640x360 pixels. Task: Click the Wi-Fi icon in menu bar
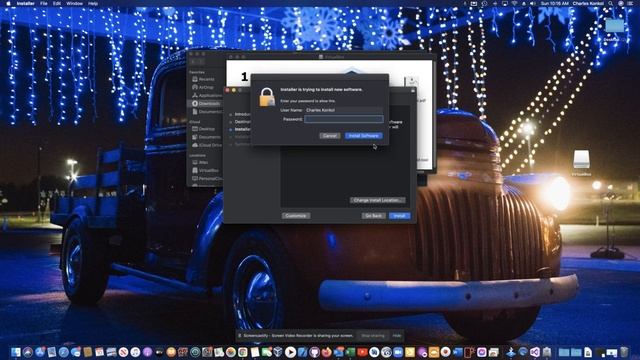coord(514,3)
